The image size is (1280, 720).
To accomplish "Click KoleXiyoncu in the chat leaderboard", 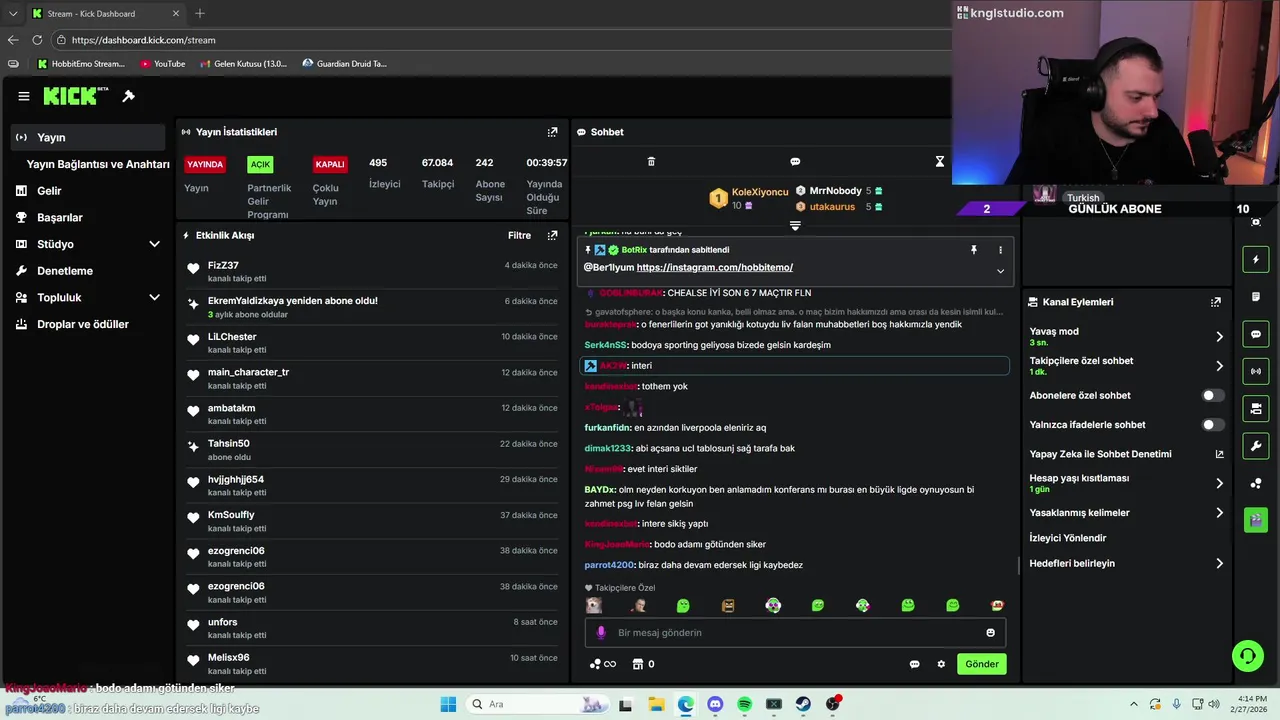I will [760, 192].
